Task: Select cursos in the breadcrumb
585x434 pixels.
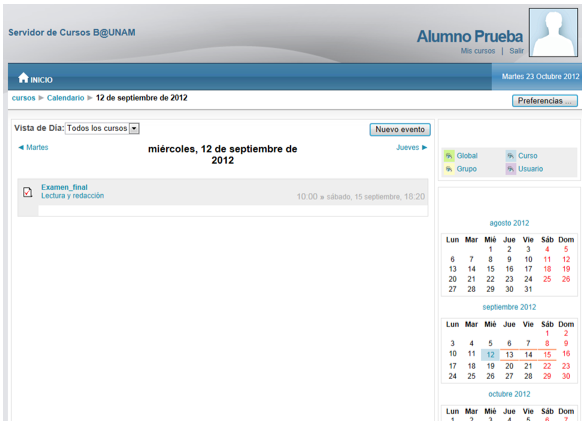Action: coord(24,98)
